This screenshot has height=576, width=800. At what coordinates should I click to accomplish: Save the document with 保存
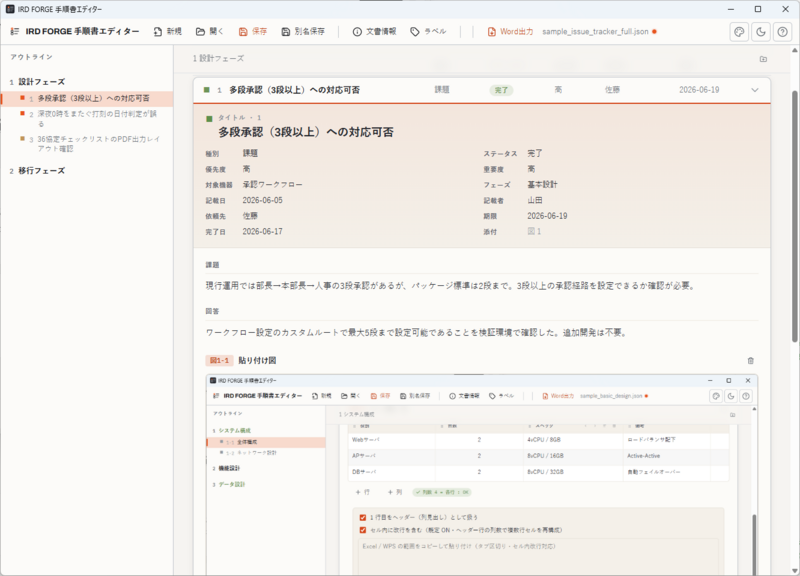[253, 31]
